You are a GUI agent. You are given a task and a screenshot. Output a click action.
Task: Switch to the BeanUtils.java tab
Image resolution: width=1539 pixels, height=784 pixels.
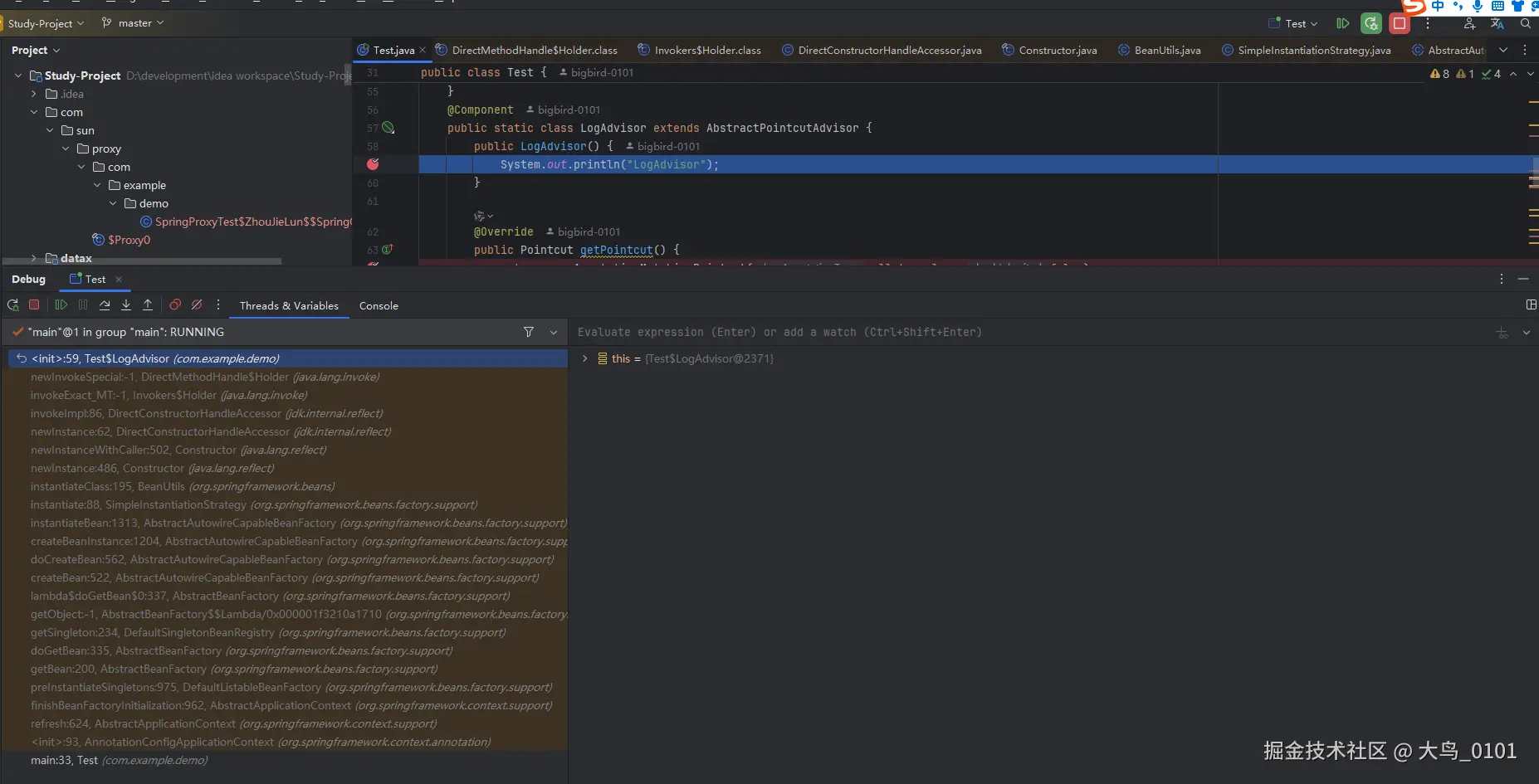click(1159, 50)
